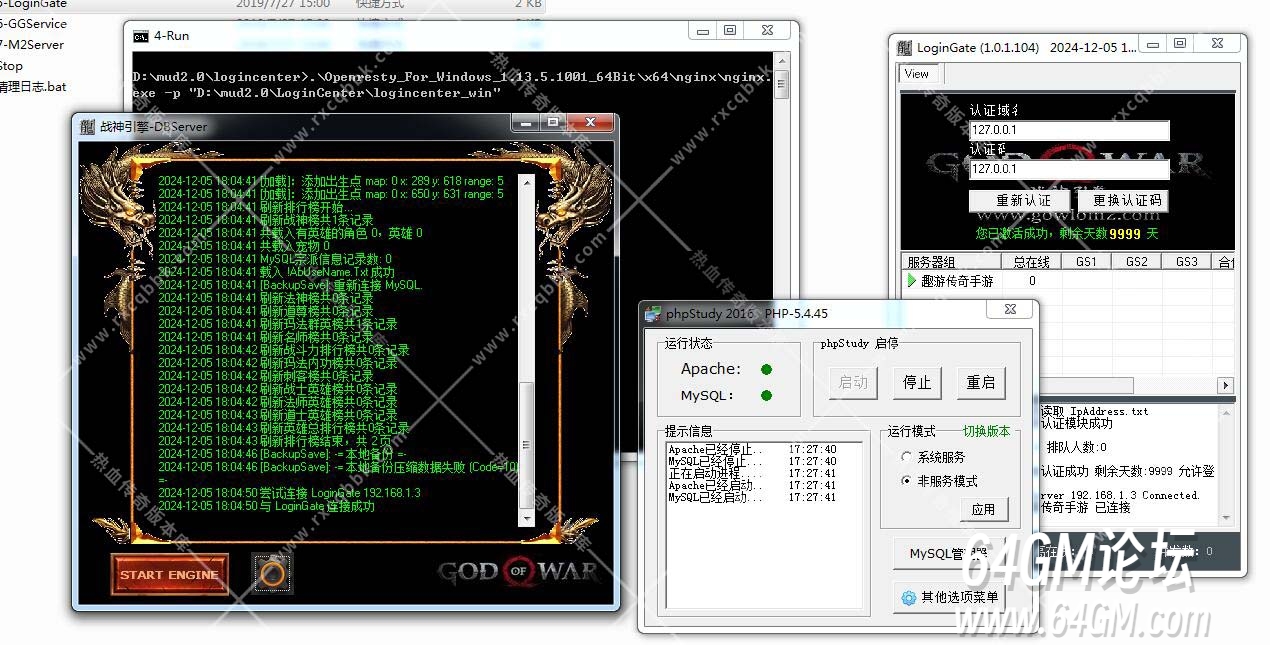
Task: Switch to the View tab in LoginGate
Action: tap(916, 74)
